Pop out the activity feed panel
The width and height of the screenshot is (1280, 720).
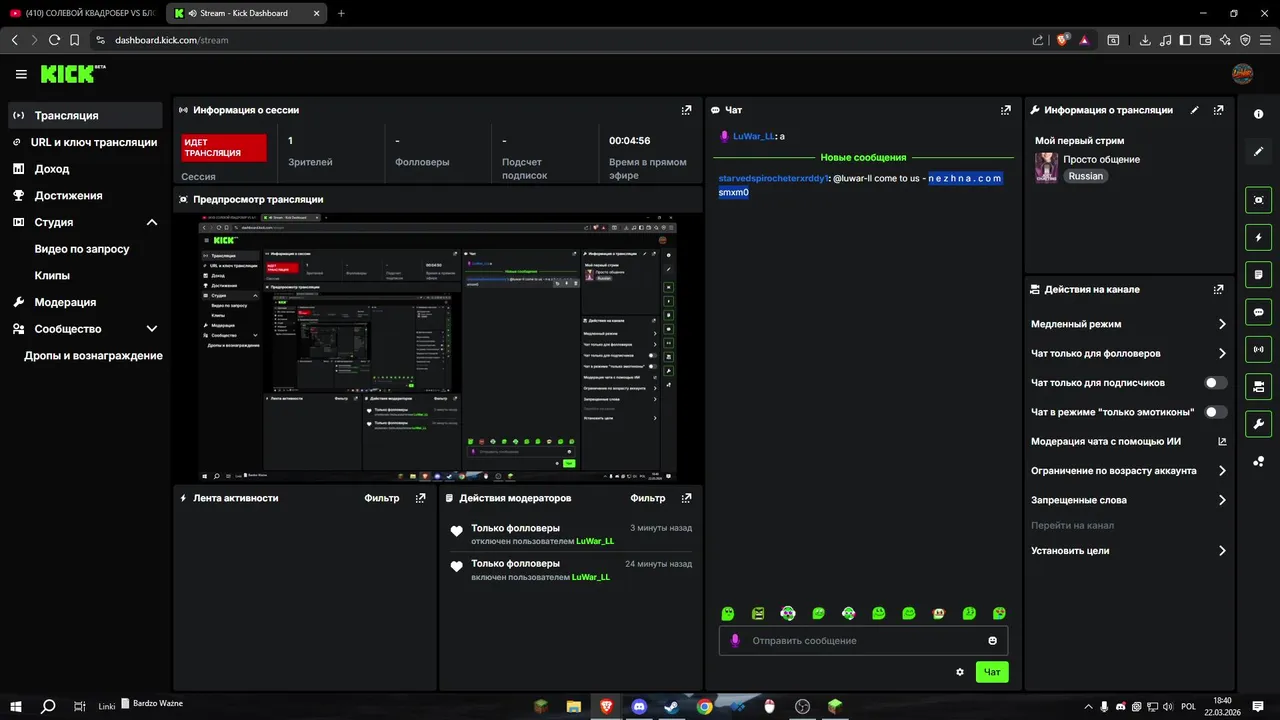tap(420, 498)
